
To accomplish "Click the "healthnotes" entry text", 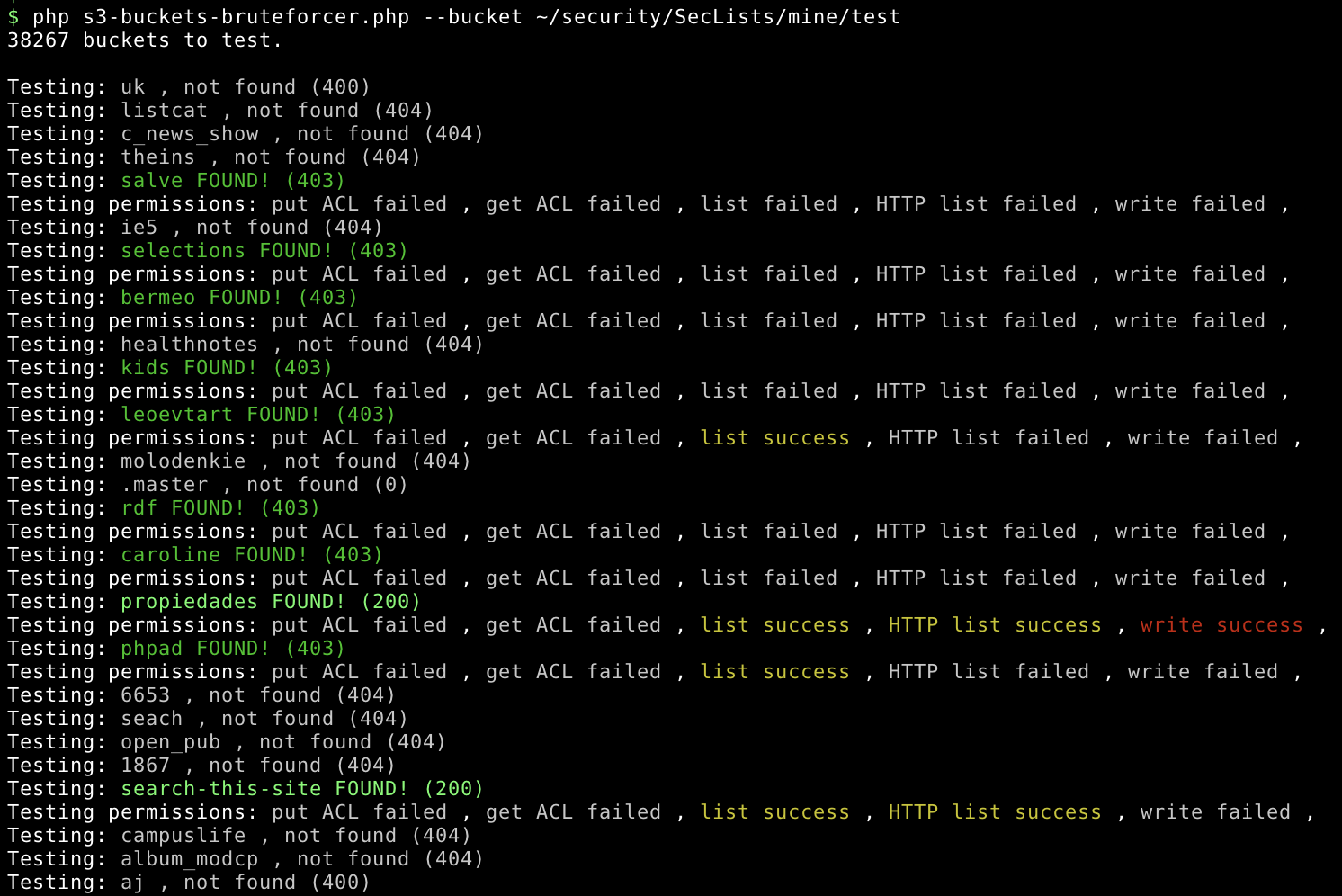I will click(x=189, y=345).
